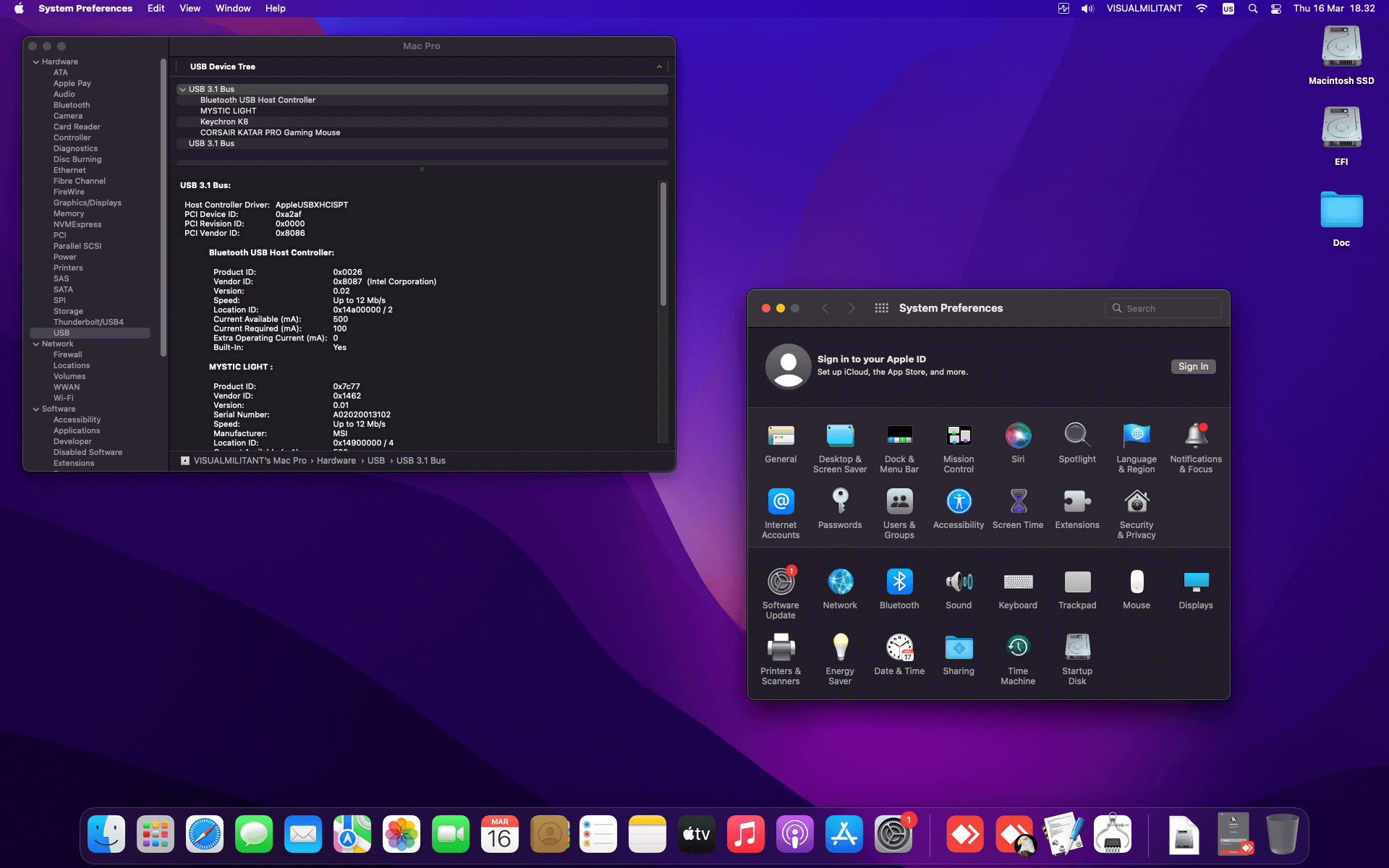
Task: Open Sound preferences
Action: tap(959, 581)
